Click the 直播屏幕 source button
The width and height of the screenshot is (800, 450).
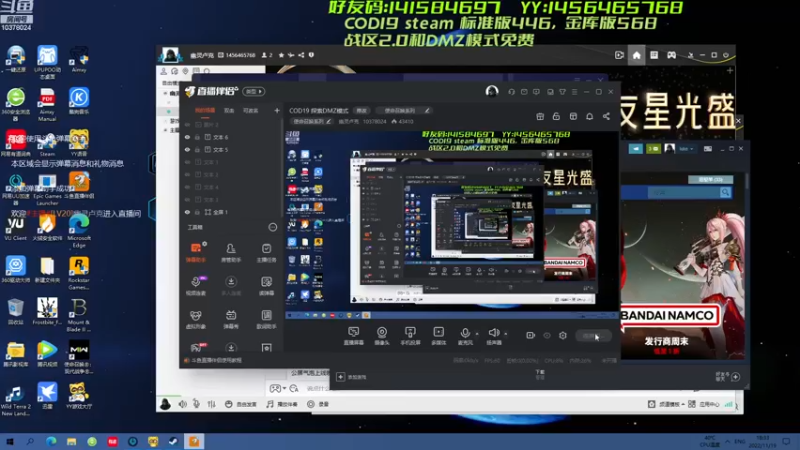point(354,336)
